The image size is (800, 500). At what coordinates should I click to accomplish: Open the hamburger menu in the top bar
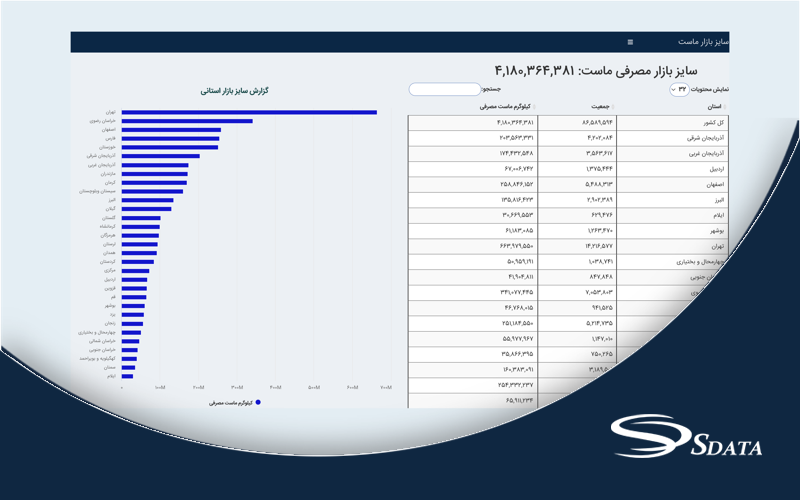(x=630, y=42)
